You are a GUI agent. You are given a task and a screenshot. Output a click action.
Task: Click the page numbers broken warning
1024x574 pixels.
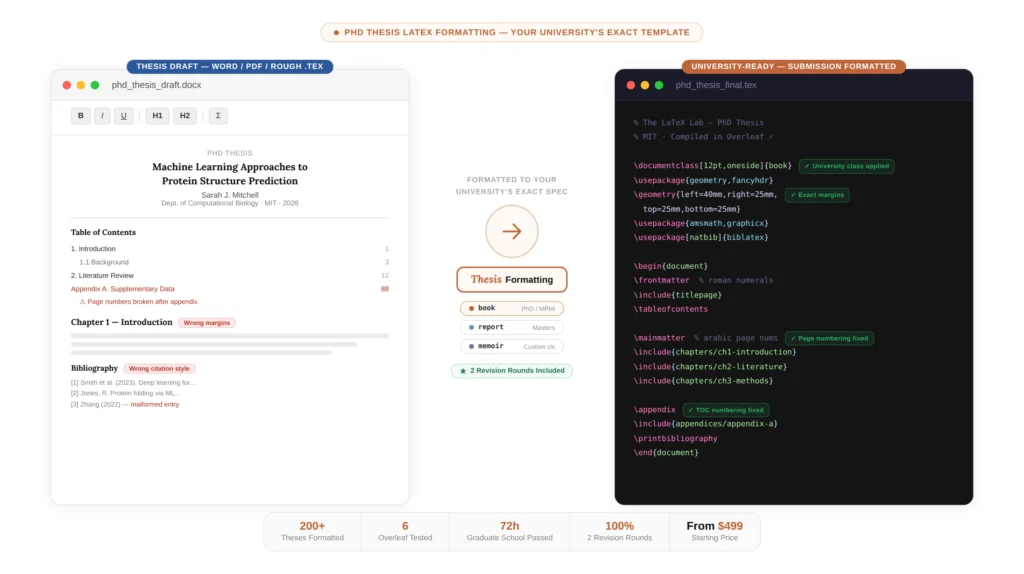pyautogui.click(x=138, y=302)
